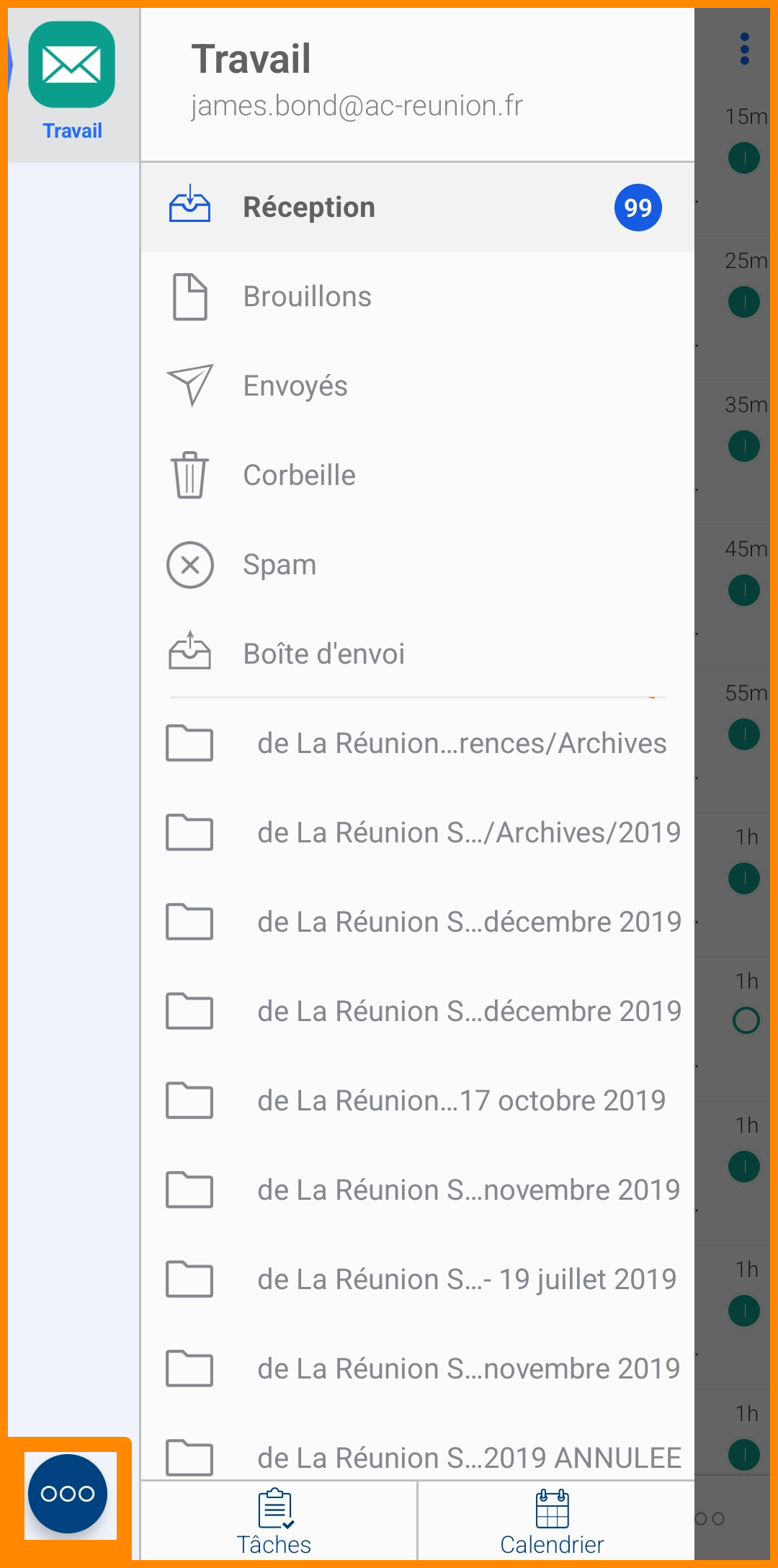778x1568 pixels.
Task: Open the folder ending in /Archives/2019
Action: pyautogui.click(x=469, y=833)
